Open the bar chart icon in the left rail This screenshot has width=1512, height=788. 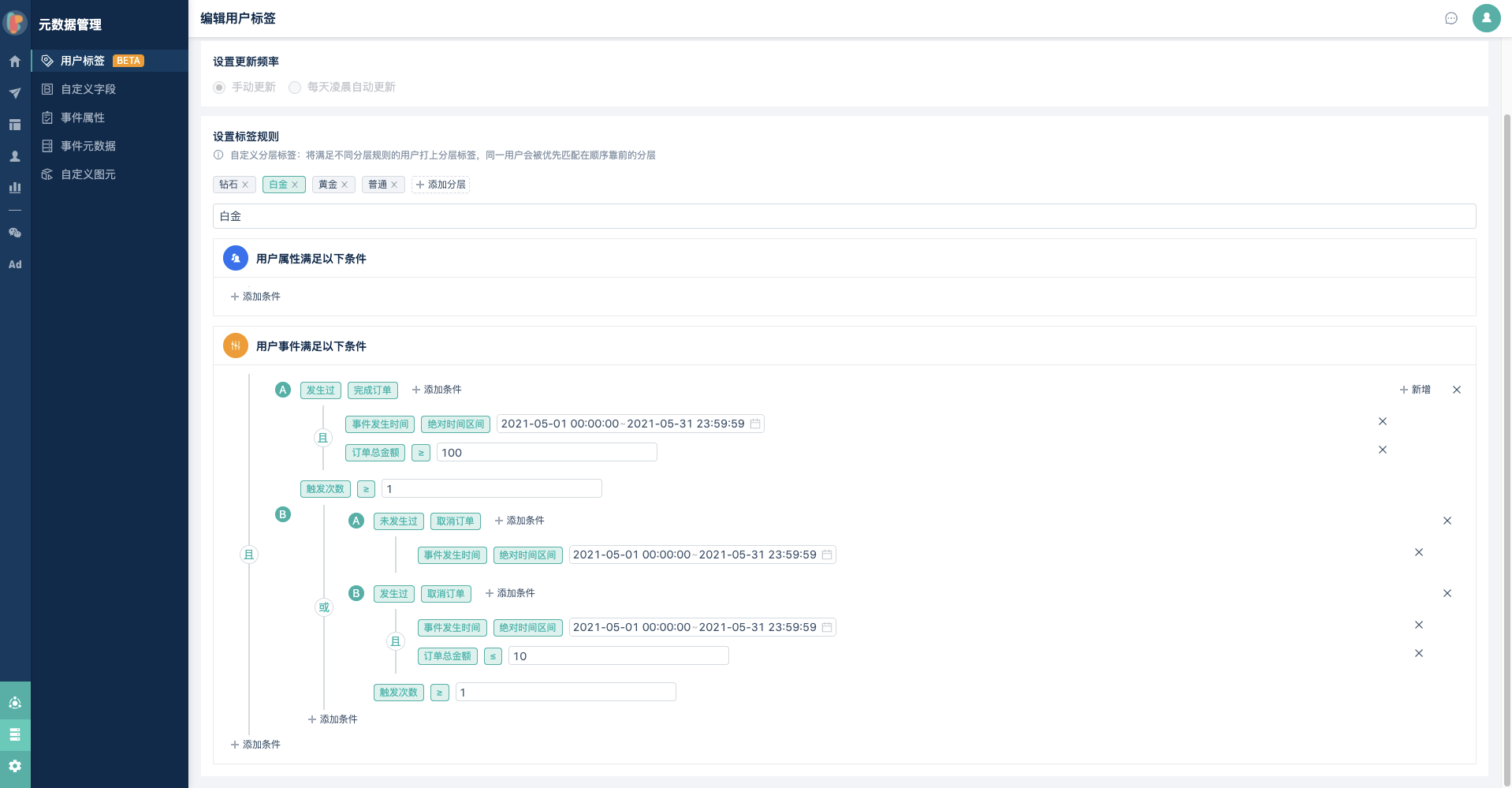[x=15, y=188]
